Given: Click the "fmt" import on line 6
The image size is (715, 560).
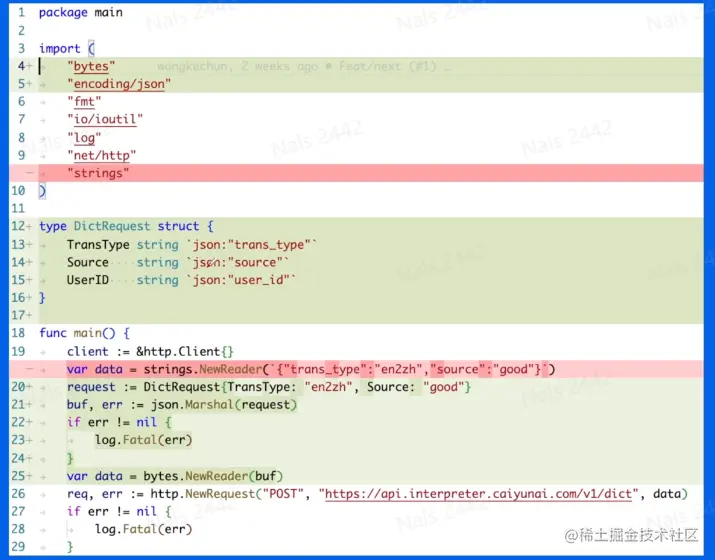Looking at the screenshot, I should coord(84,102).
